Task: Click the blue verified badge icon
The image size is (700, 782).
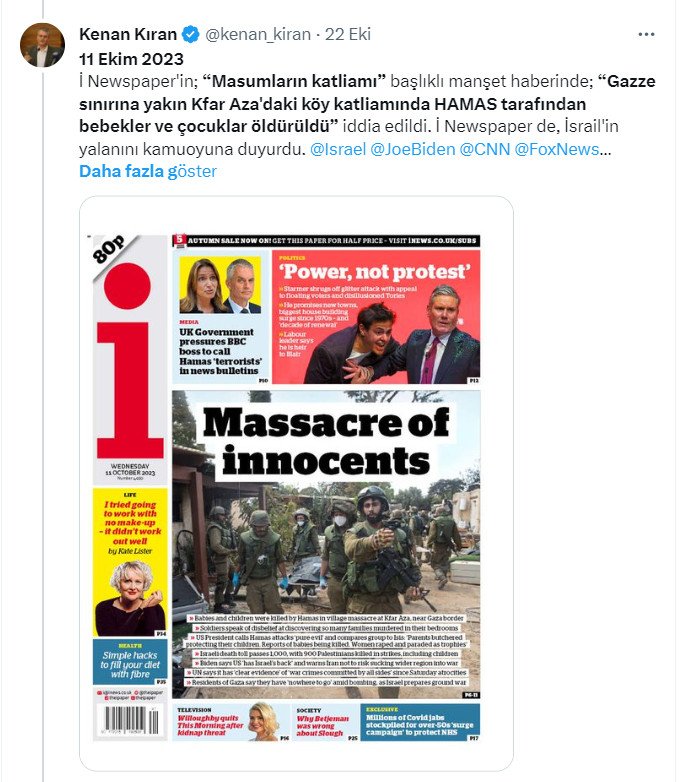Action: [190, 34]
